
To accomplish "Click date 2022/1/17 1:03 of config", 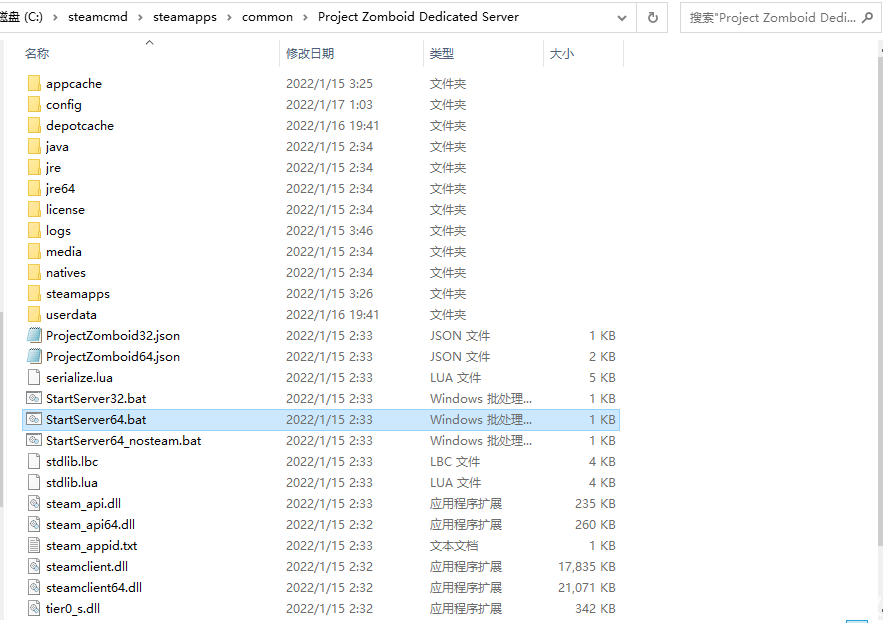I will [329, 104].
